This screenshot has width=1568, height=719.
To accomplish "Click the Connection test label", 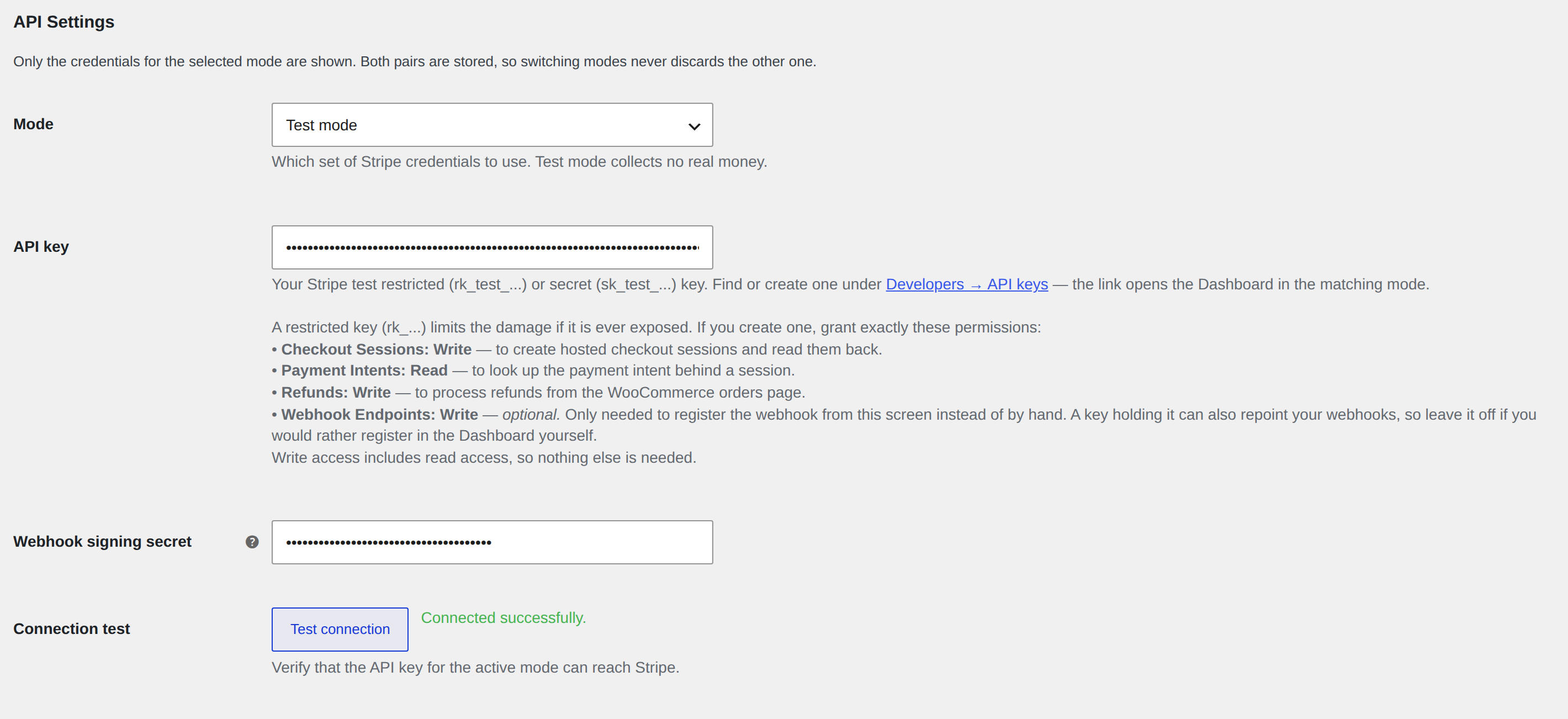I will pyautogui.click(x=71, y=629).
